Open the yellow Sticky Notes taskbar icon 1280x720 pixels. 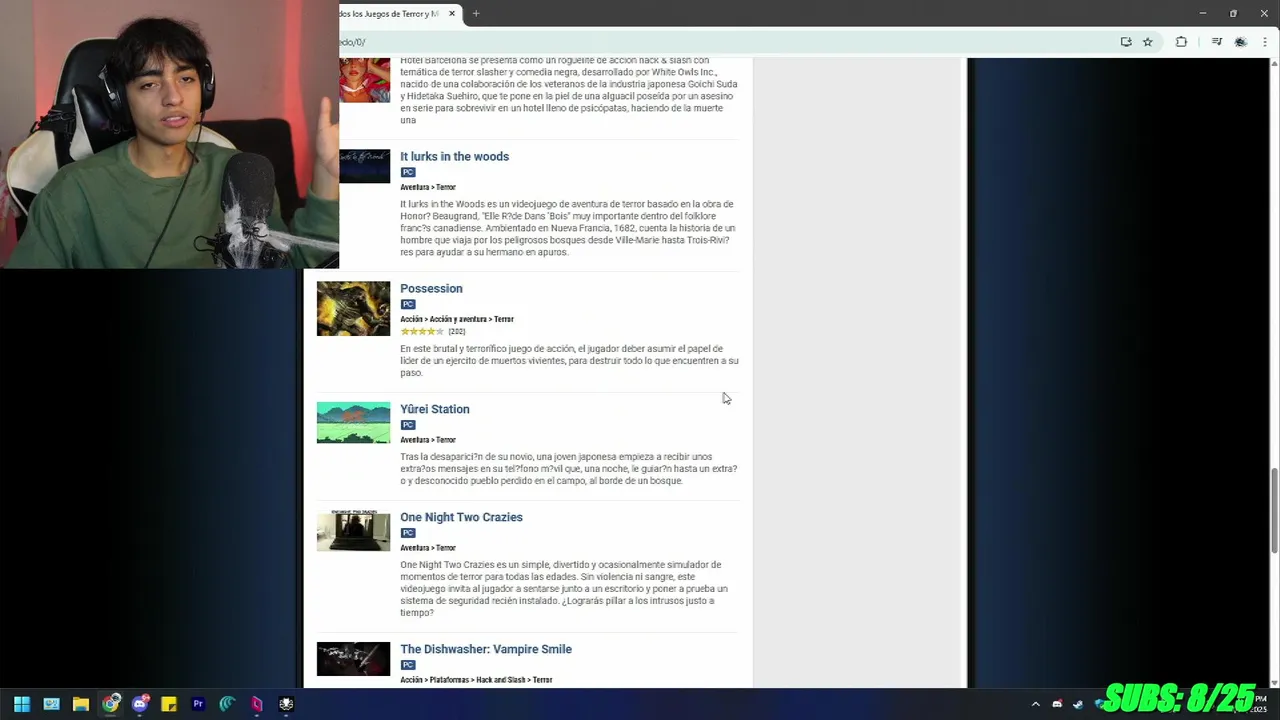169,704
